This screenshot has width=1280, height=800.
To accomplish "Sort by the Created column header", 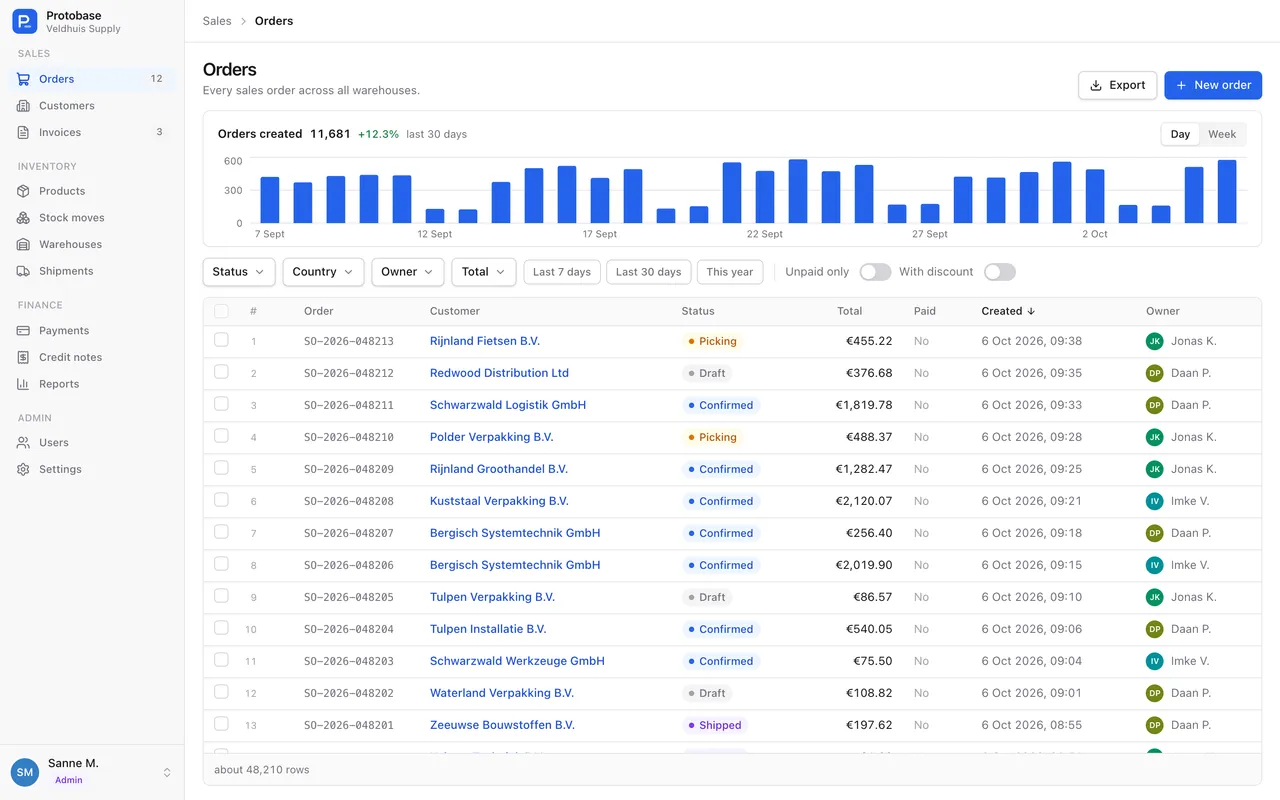I will point(1008,311).
